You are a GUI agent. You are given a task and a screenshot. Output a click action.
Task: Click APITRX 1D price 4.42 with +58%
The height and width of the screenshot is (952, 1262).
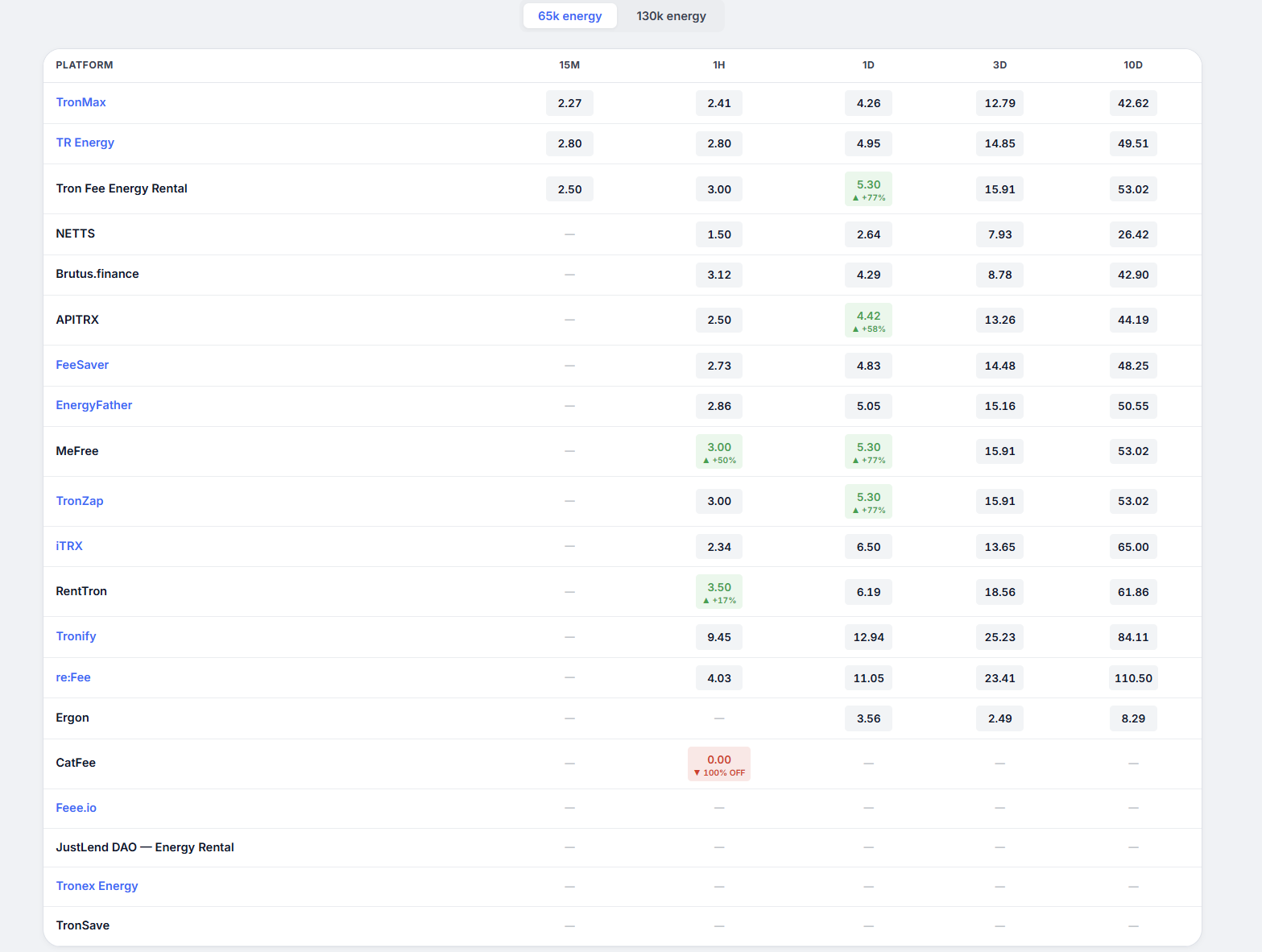pos(868,321)
